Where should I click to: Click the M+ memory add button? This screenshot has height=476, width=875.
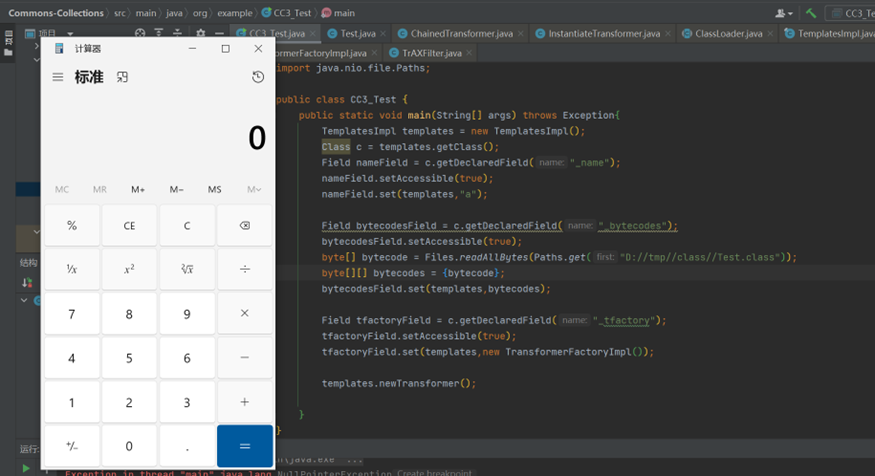tap(138, 190)
